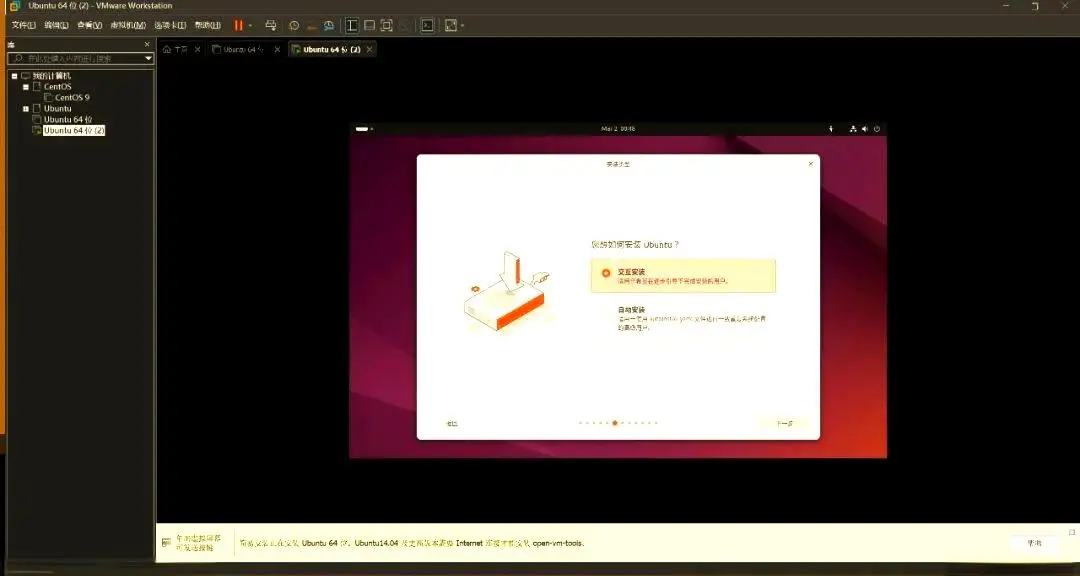The height and width of the screenshot is (576, 1080).
Task: Open the library search dropdown arrow
Action: 148,59
